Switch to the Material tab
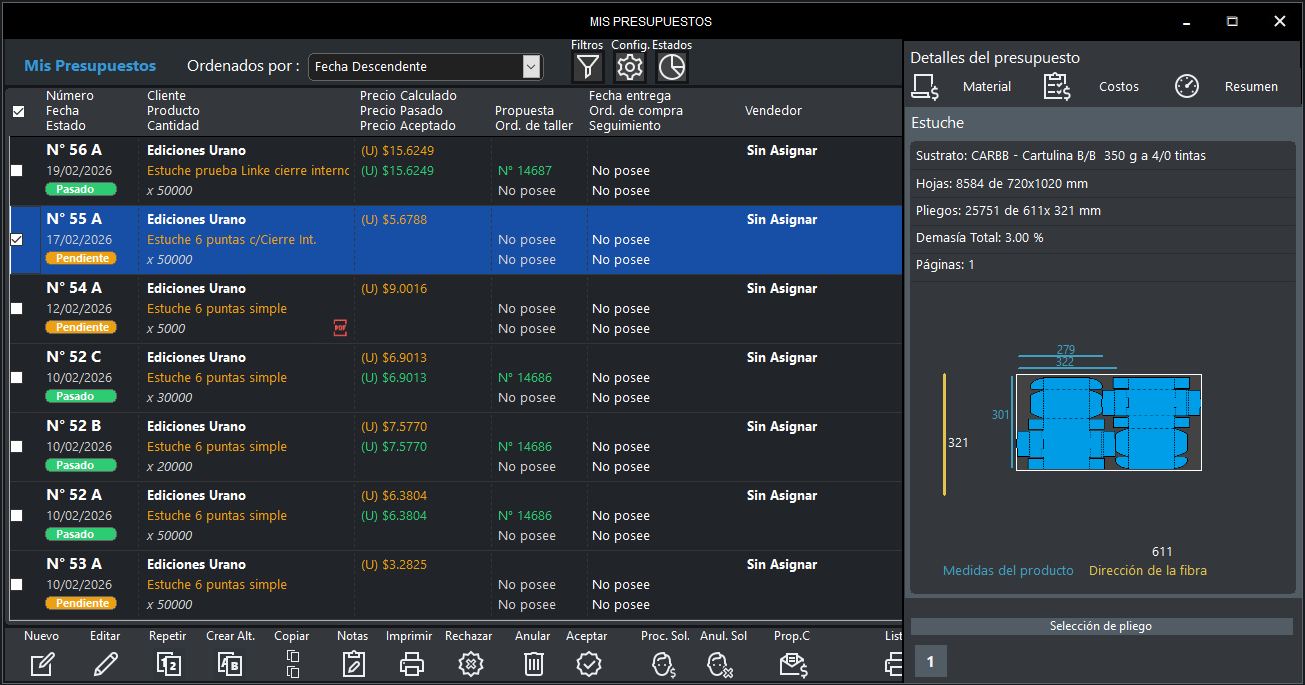Screen dimensions: 1305x685 (986, 87)
